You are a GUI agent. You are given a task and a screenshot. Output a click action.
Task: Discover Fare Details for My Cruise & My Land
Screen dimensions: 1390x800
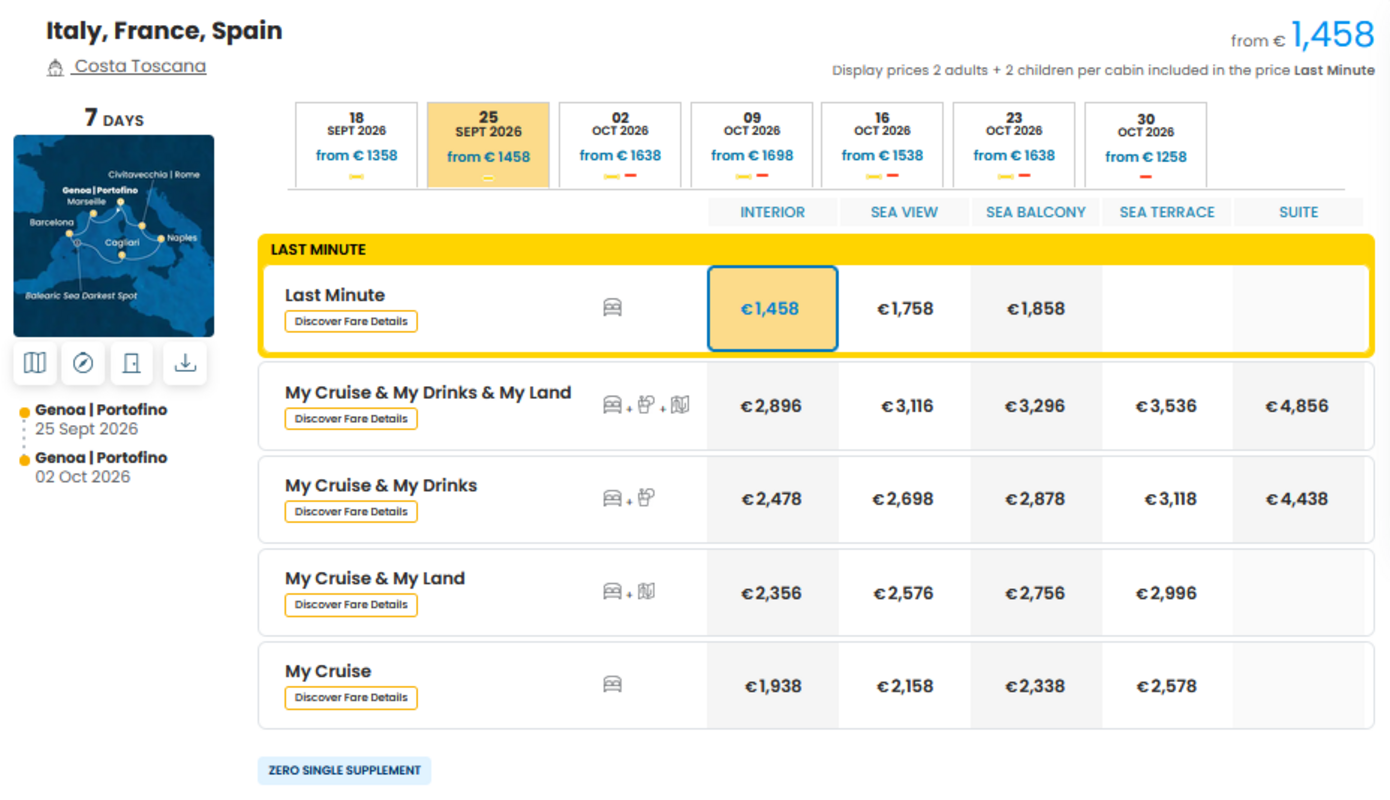(351, 605)
